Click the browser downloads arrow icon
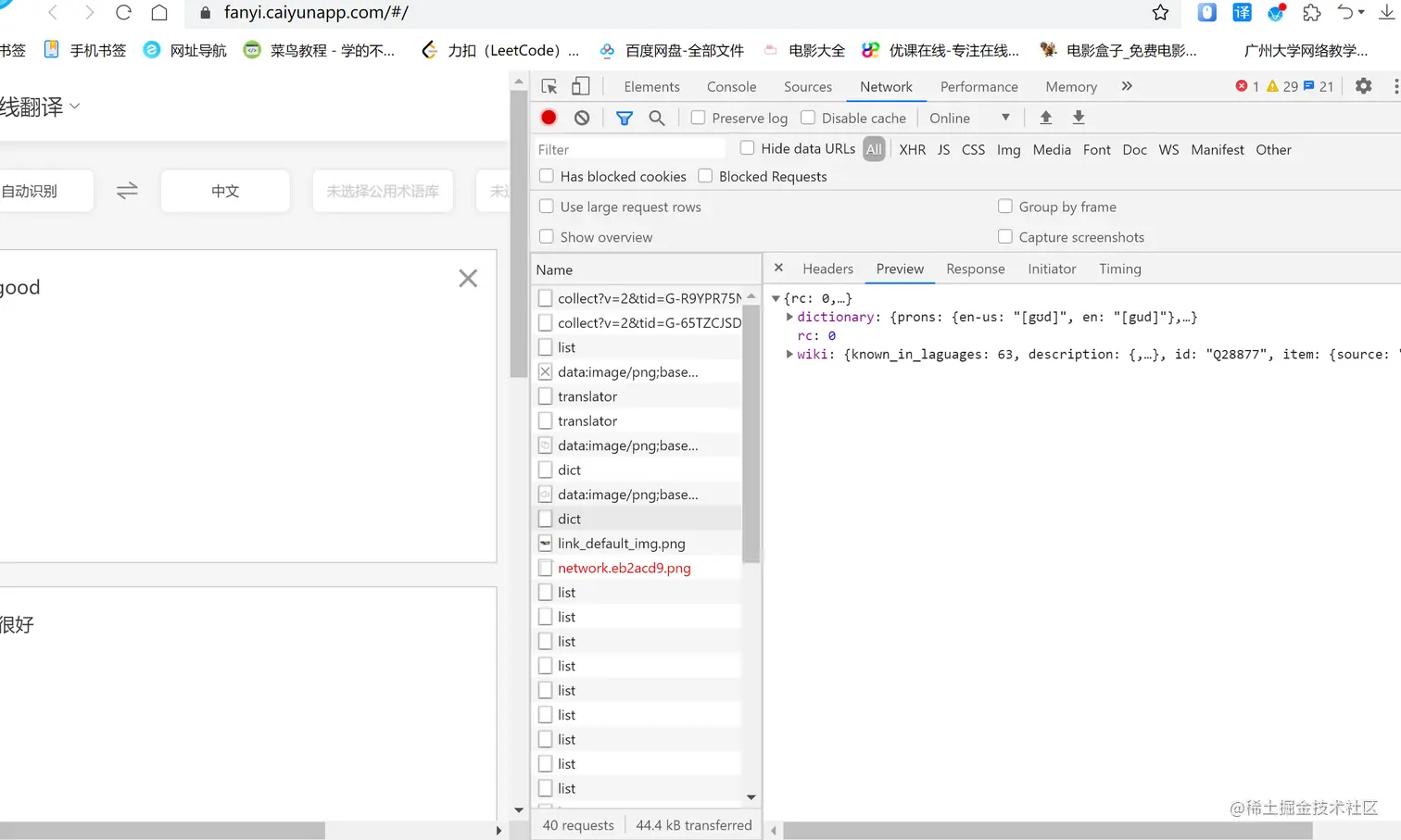The width and height of the screenshot is (1401, 840). click(1387, 13)
